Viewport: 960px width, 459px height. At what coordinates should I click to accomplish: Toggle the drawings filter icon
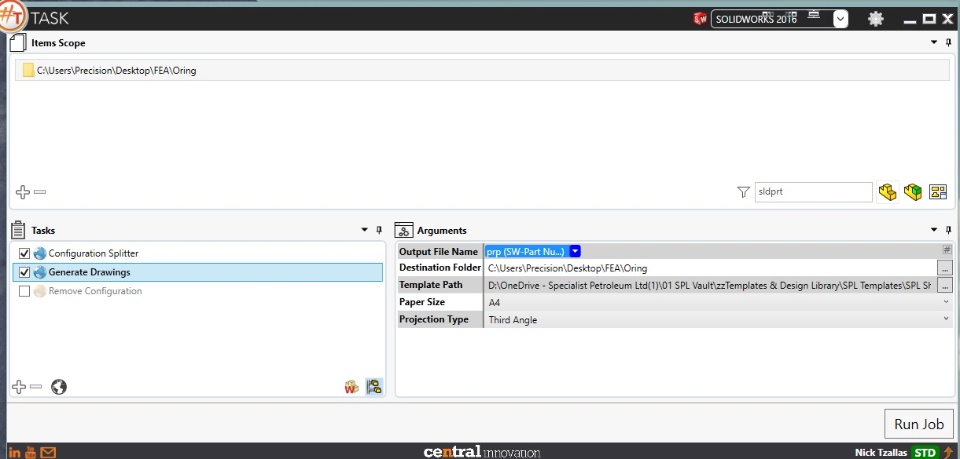click(x=938, y=192)
